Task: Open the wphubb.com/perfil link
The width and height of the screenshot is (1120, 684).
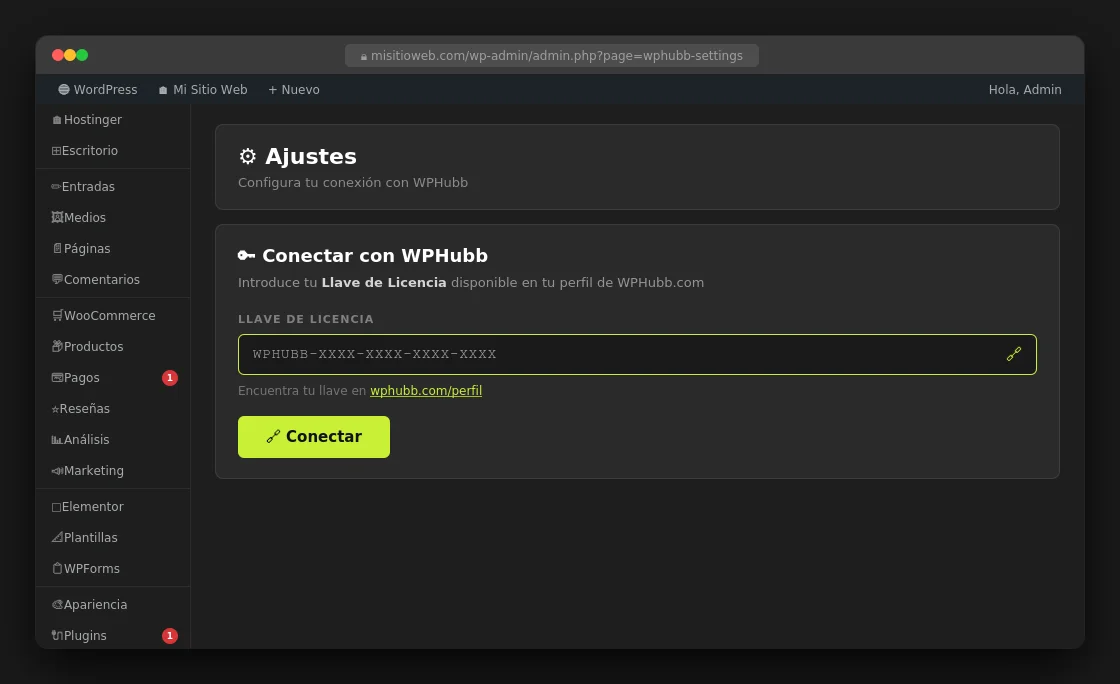Action: (426, 390)
